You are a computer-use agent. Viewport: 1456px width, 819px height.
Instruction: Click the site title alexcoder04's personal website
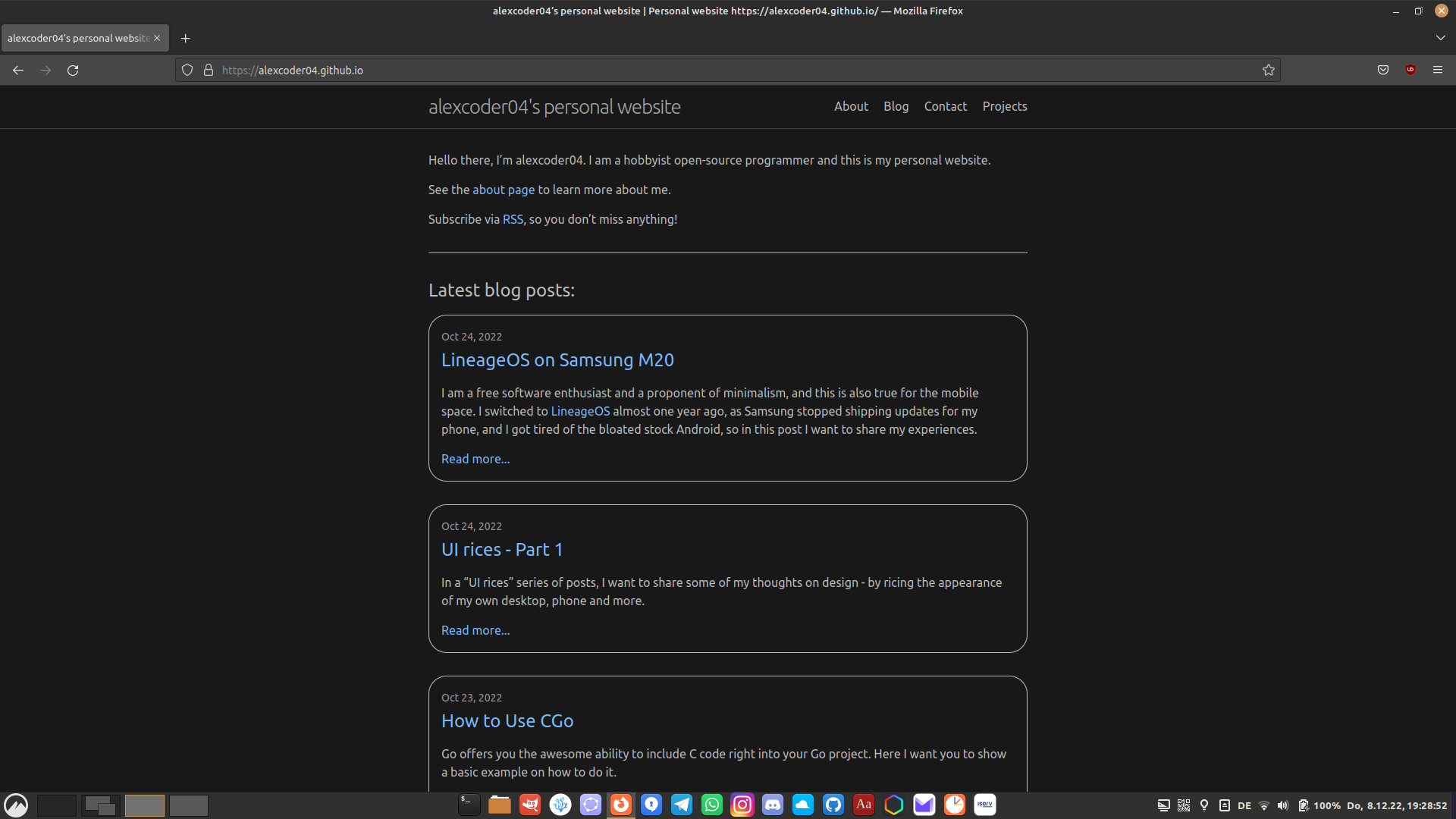(x=554, y=107)
